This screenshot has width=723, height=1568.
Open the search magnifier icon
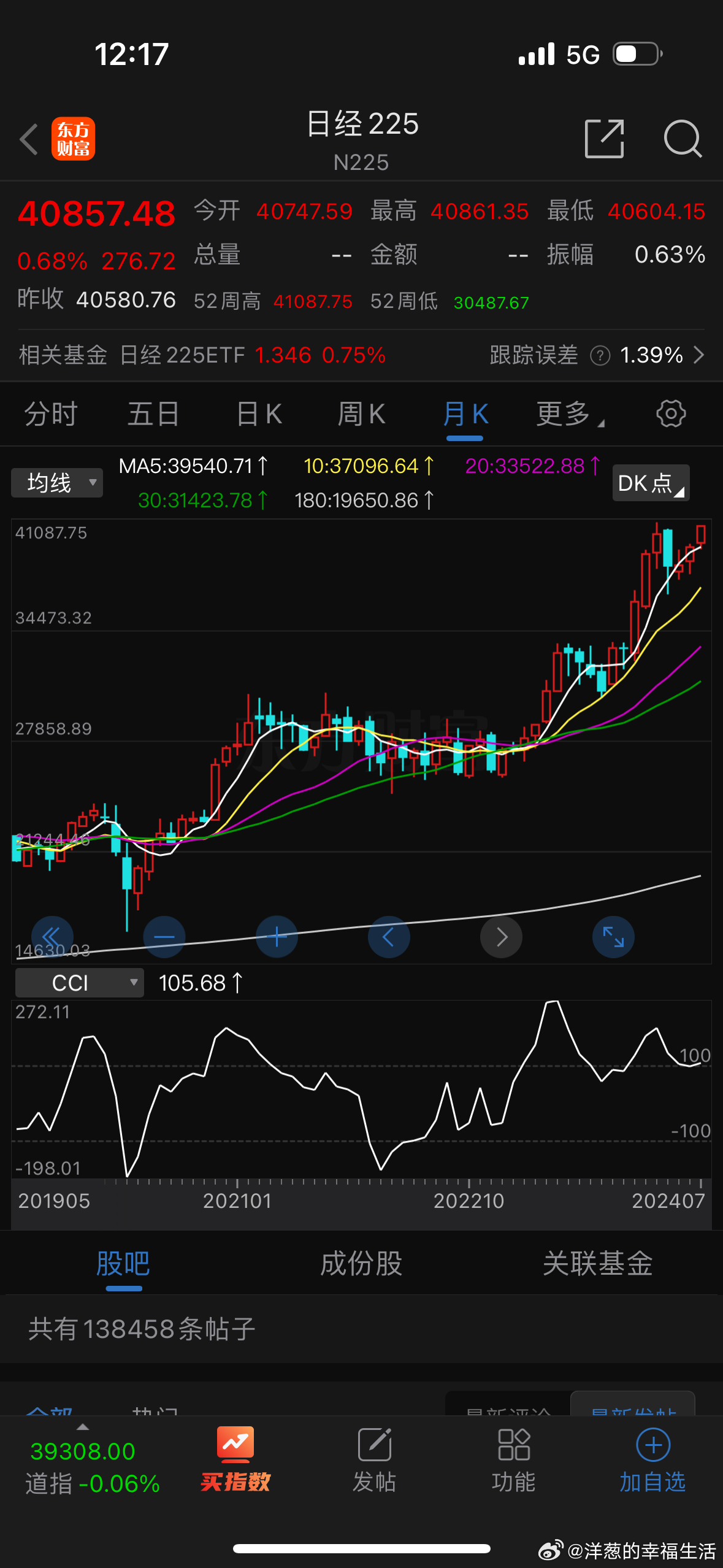click(x=683, y=139)
